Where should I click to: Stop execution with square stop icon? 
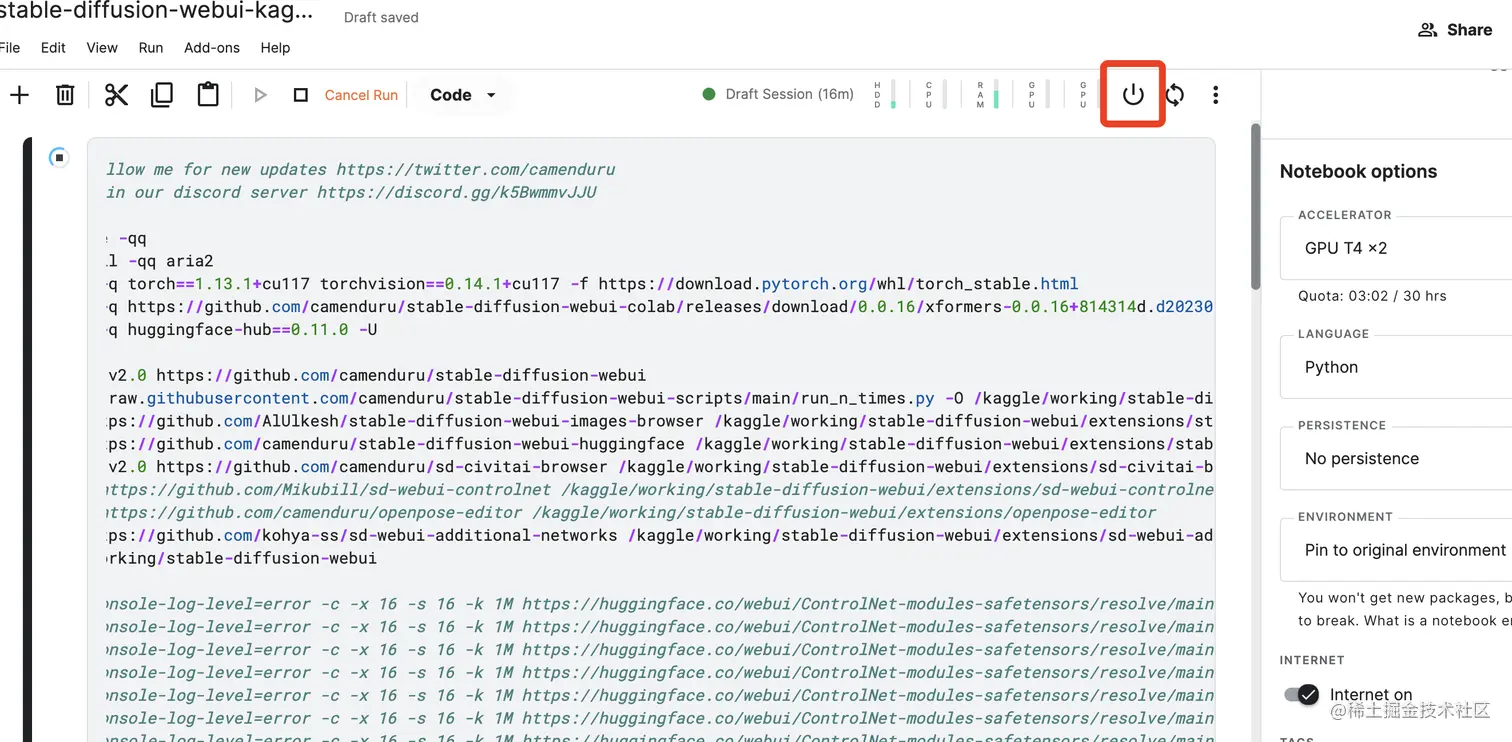(x=300, y=95)
